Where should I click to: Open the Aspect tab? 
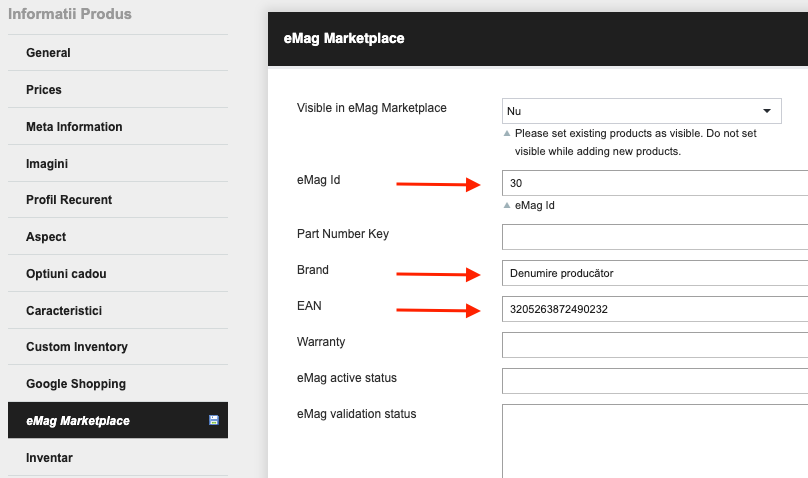117,237
